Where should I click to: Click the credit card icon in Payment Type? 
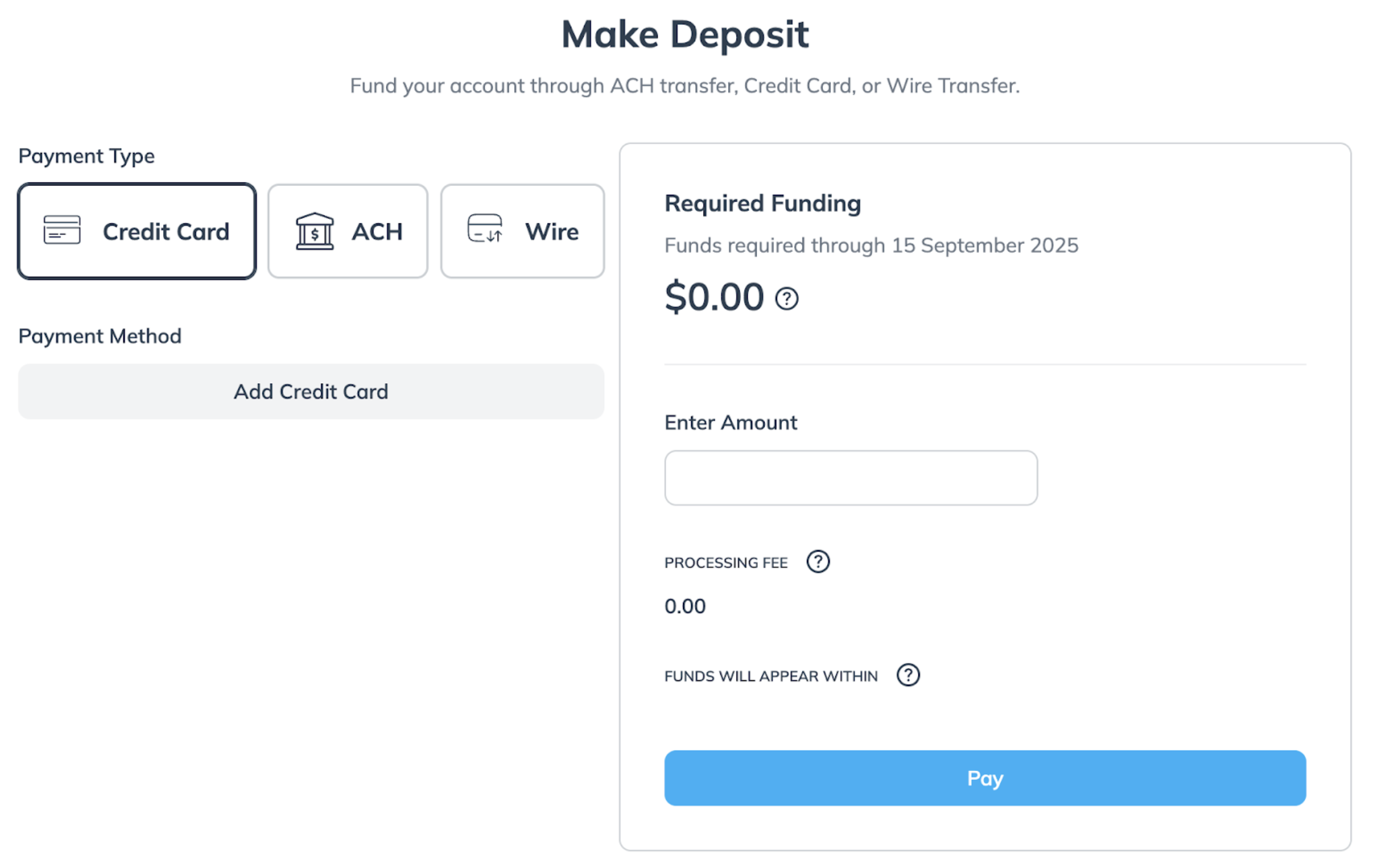62,230
